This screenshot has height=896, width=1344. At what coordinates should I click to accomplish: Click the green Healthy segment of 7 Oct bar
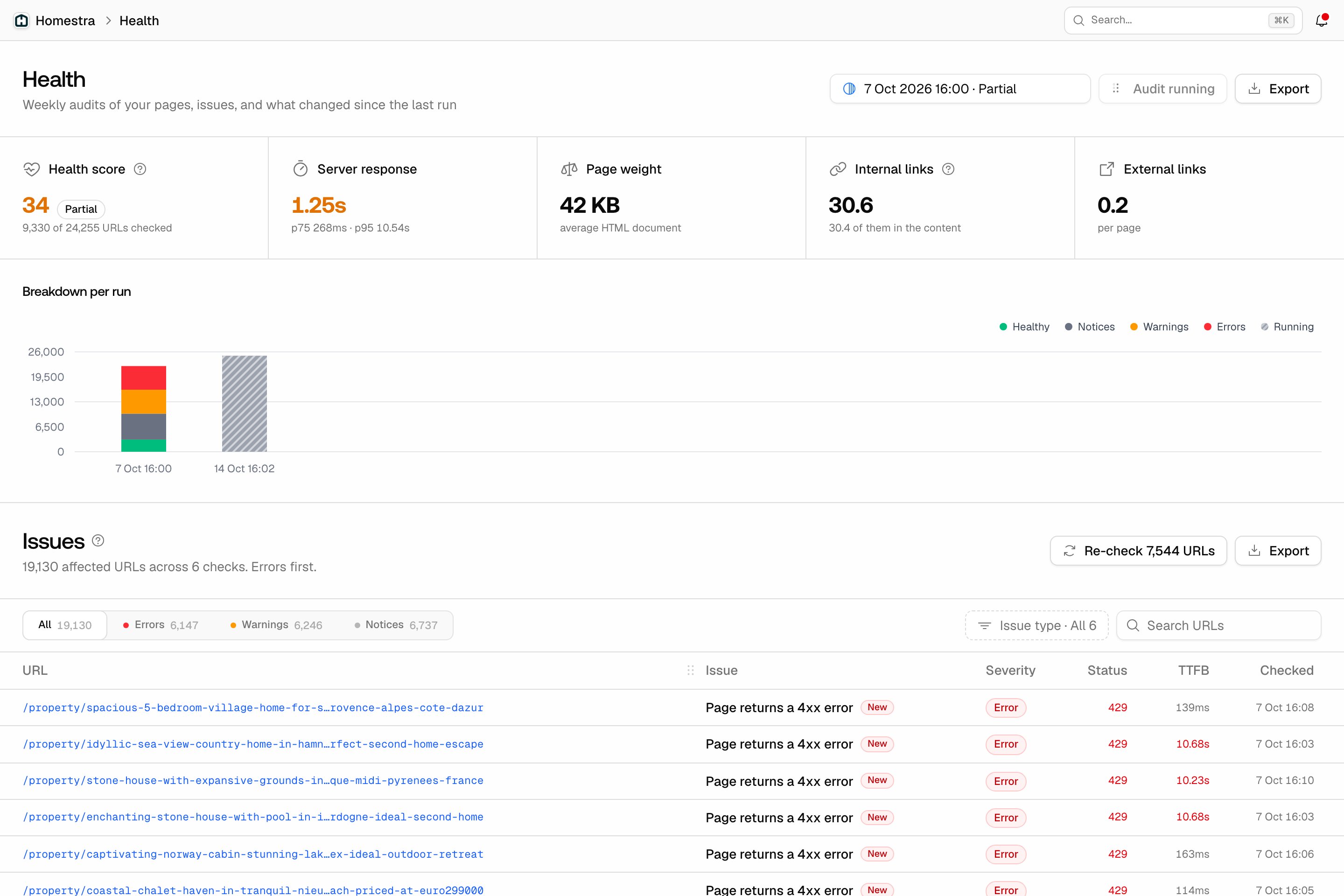143,446
